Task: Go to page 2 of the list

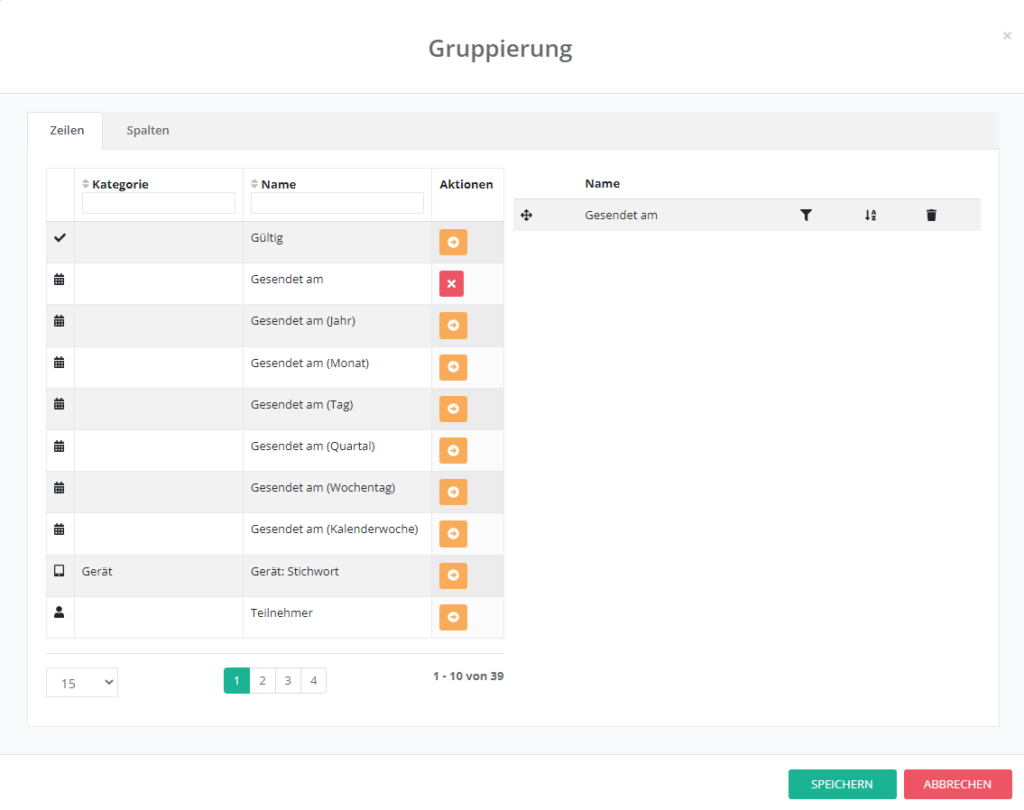Action: tap(262, 681)
